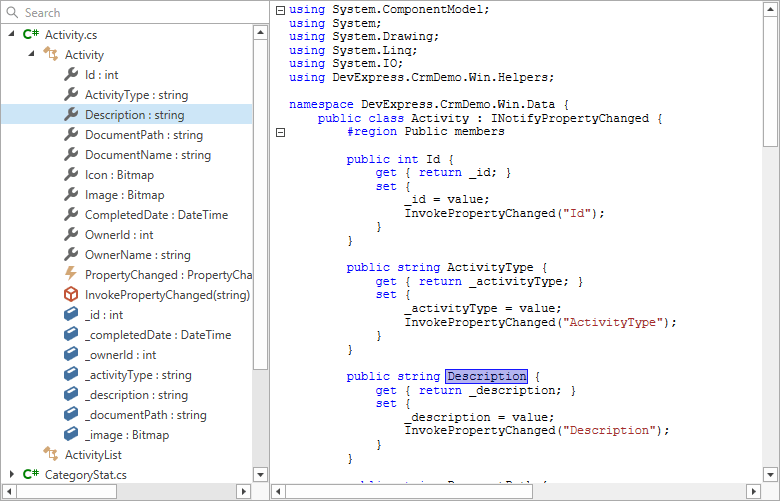Click the wrench icon for Description : string
780x501 pixels.
(x=71, y=114)
